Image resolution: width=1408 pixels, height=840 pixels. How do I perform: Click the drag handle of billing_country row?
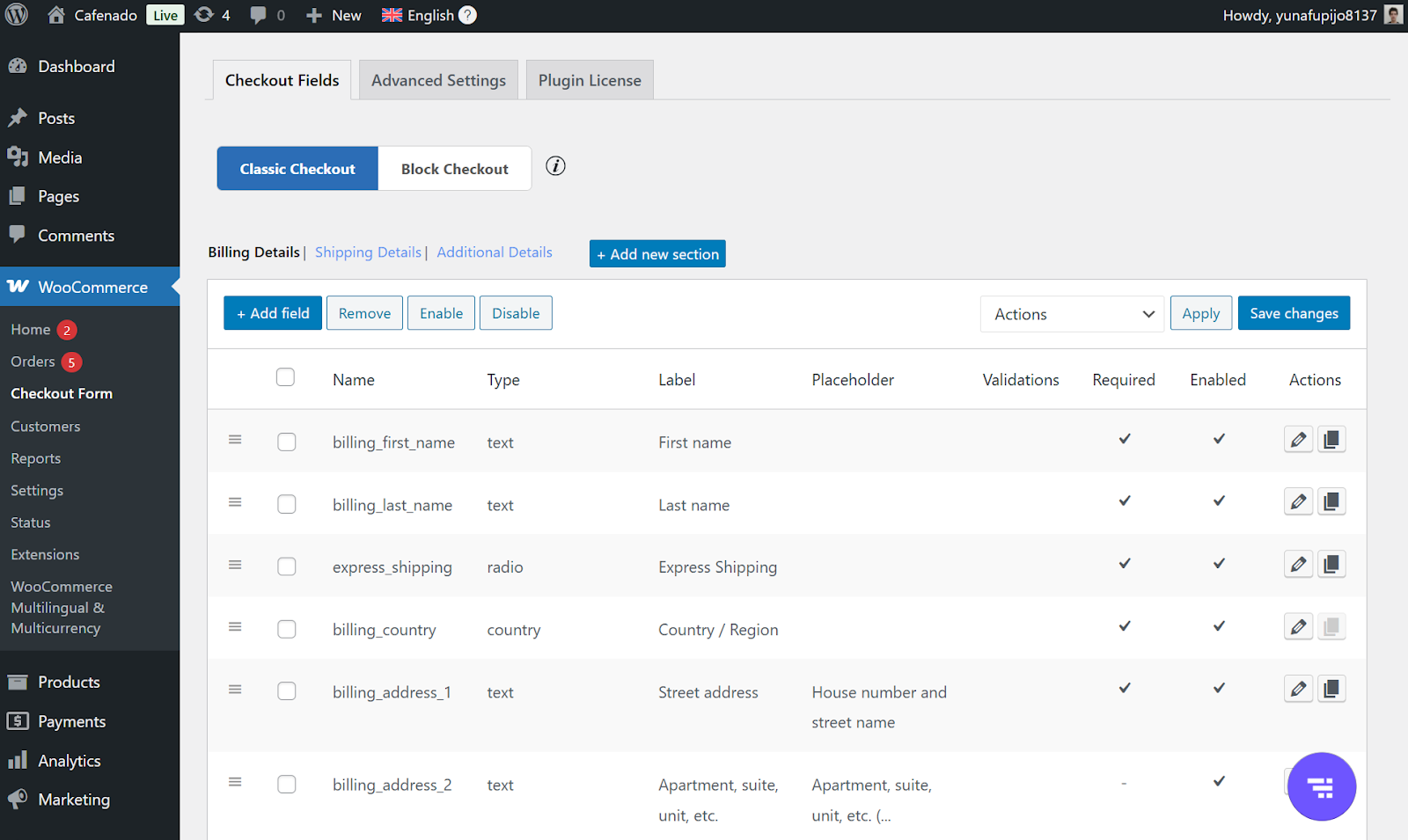click(x=235, y=627)
